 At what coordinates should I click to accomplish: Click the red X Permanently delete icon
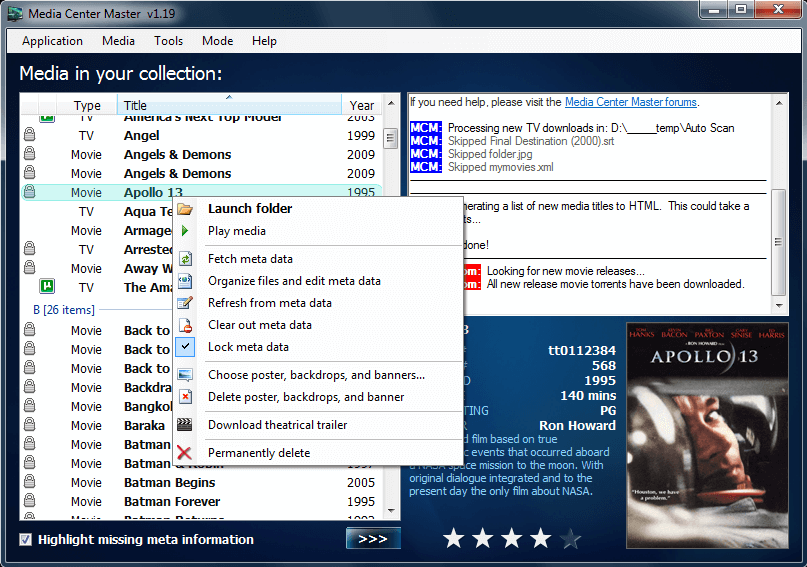tap(185, 453)
